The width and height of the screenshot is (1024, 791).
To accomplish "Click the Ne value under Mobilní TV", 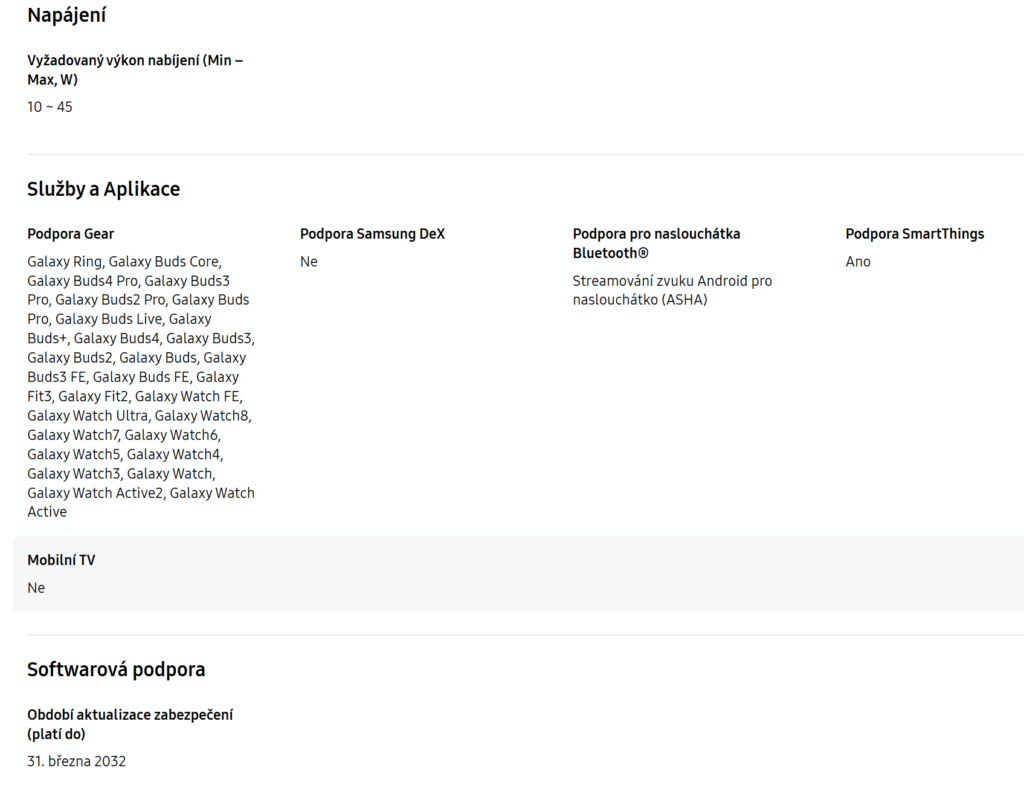I will 36,588.
